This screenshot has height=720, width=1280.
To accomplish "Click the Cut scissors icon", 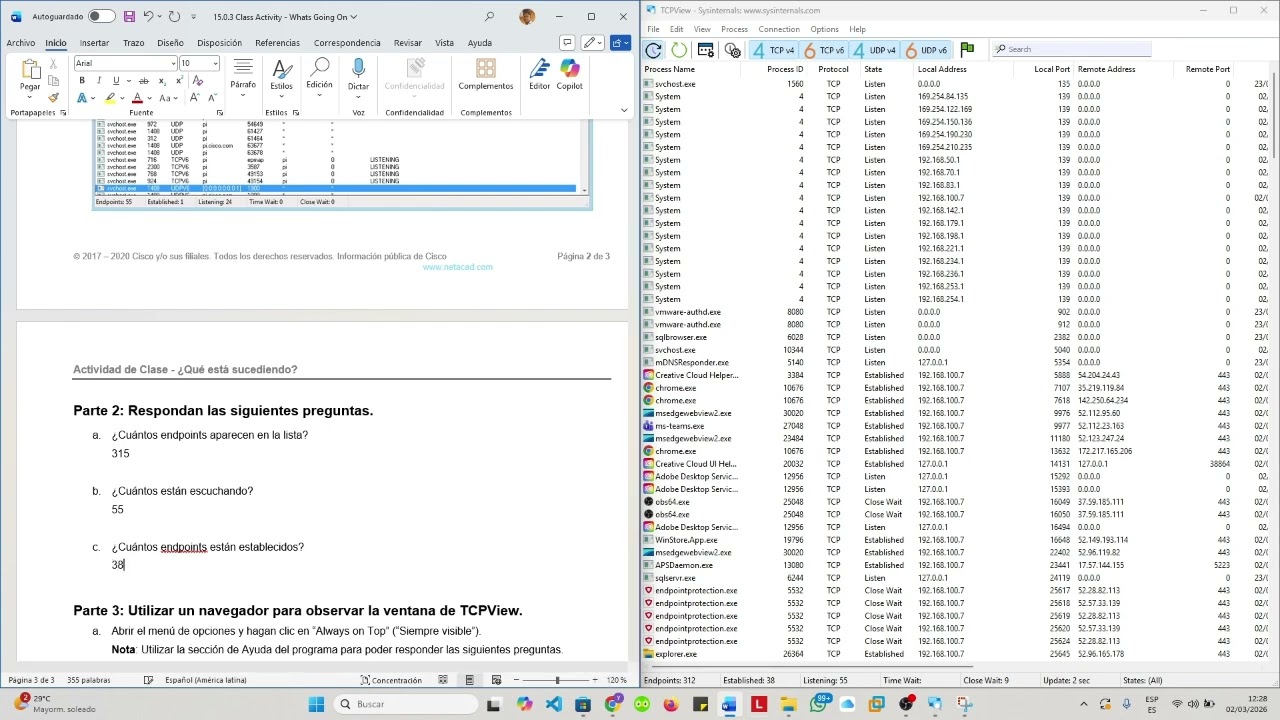I will click(x=54, y=66).
